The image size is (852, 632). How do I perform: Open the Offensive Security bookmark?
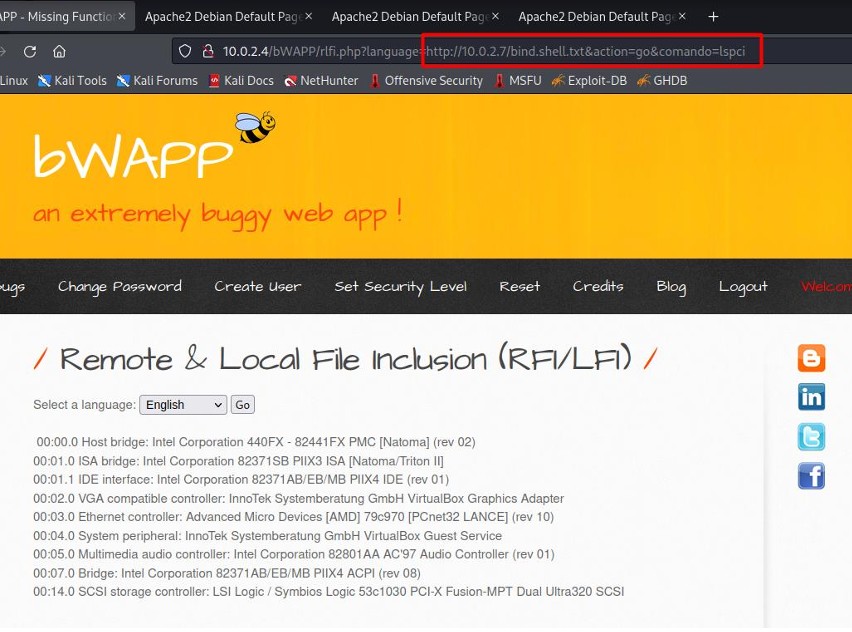pos(426,81)
